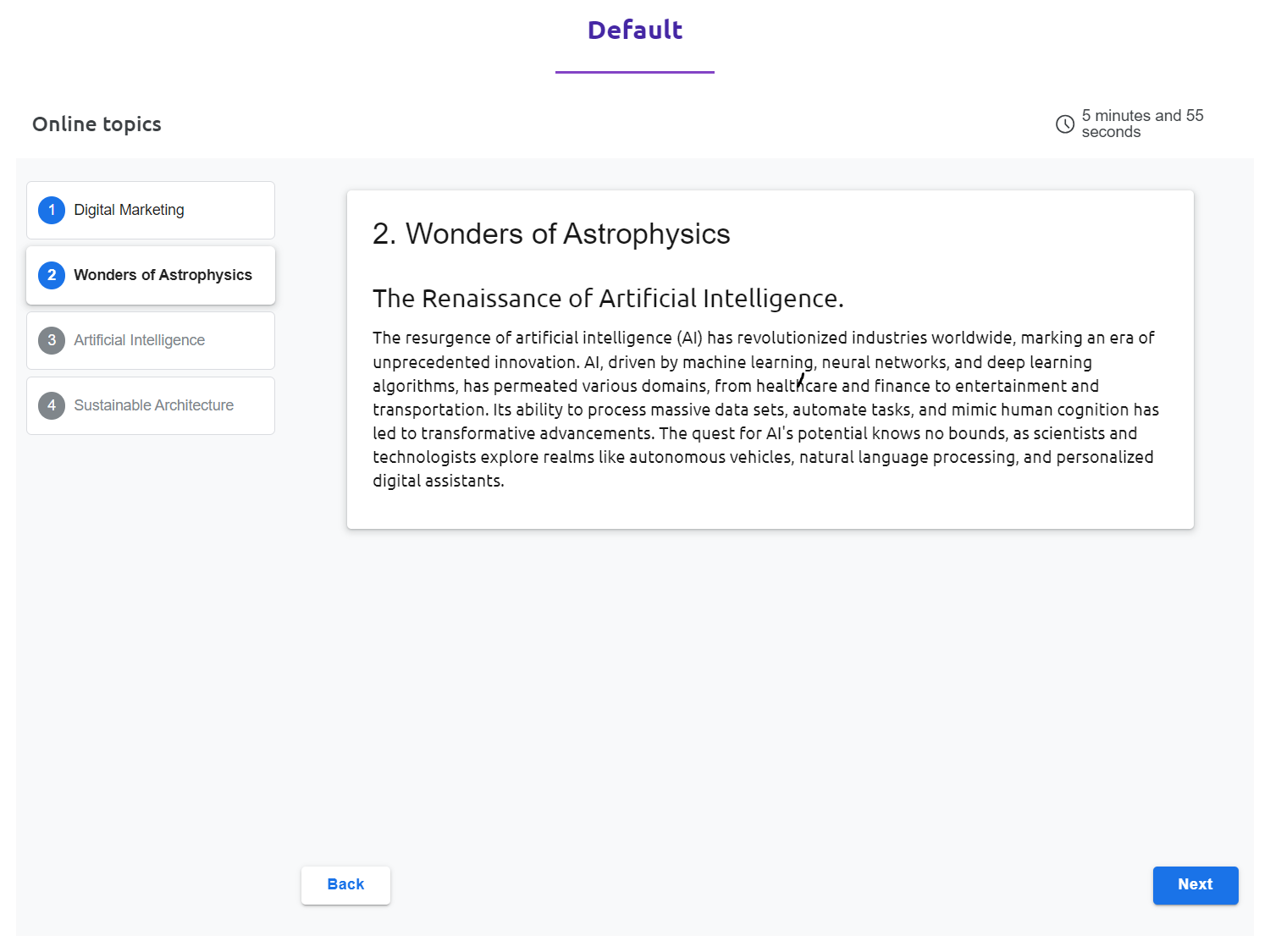The image size is (1270, 952).
Task: Click the Default page title
Action: [635, 30]
